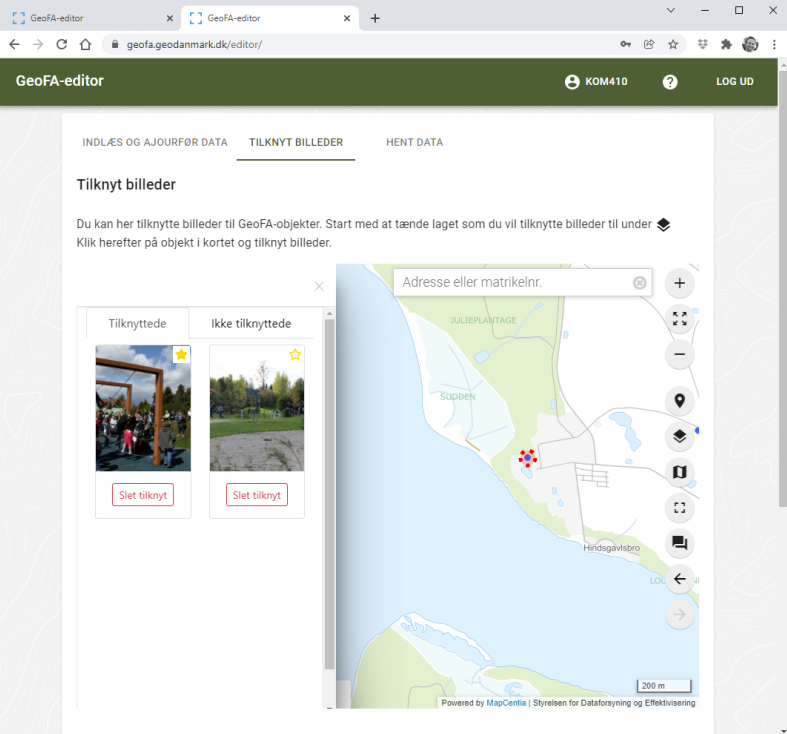Switch to Ikke tilknyttede tab
This screenshot has height=734, width=787.
tap(251, 323)
